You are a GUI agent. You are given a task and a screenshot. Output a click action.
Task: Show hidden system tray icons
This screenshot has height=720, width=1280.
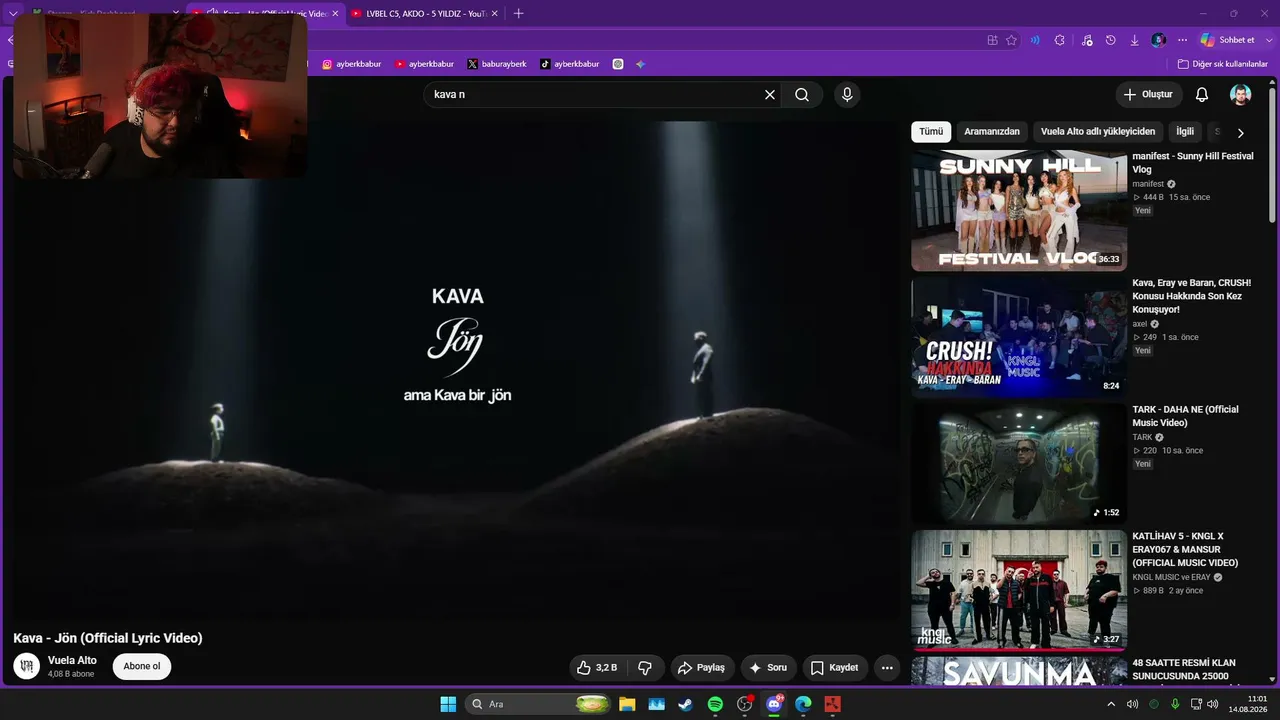point(1110,704)
